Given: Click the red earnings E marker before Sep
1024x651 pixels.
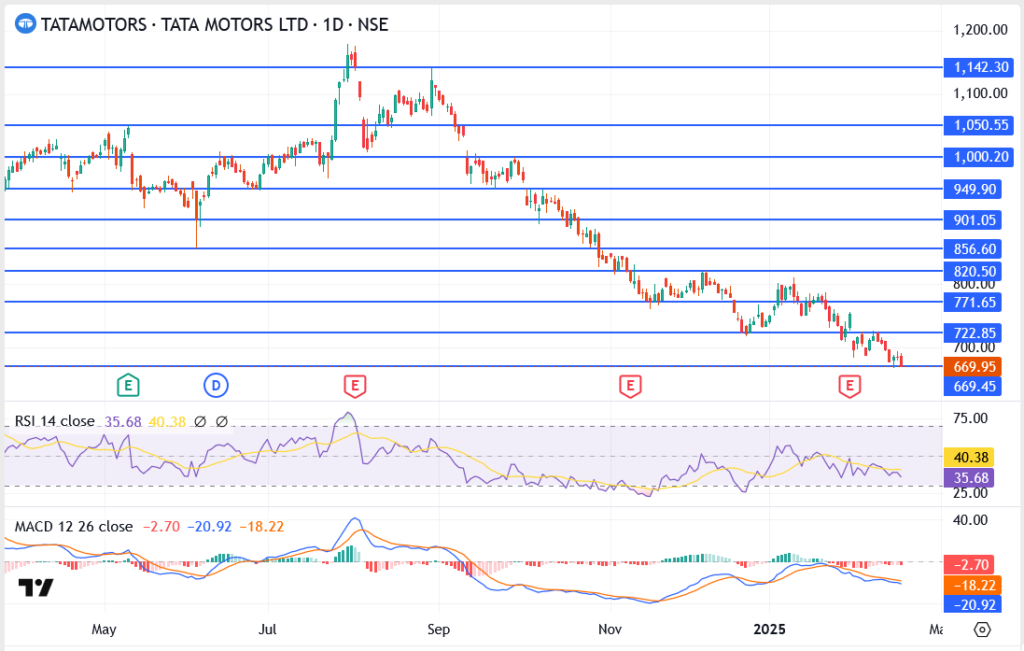Looking at the screenshot, I should 353,384.
